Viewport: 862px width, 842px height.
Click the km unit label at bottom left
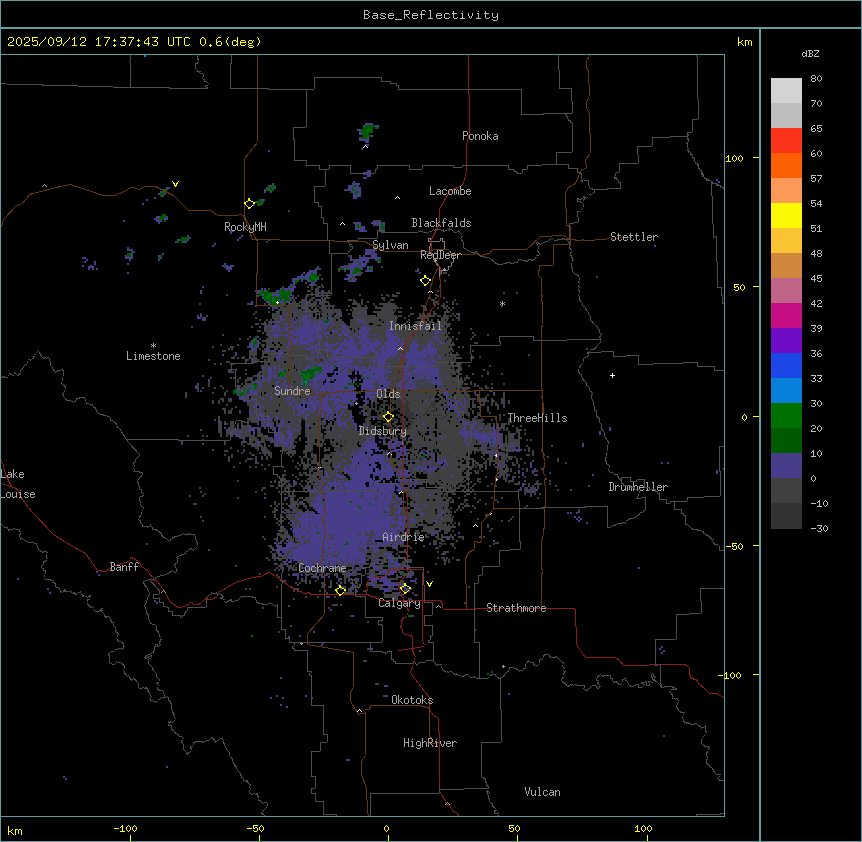(15, 830)
